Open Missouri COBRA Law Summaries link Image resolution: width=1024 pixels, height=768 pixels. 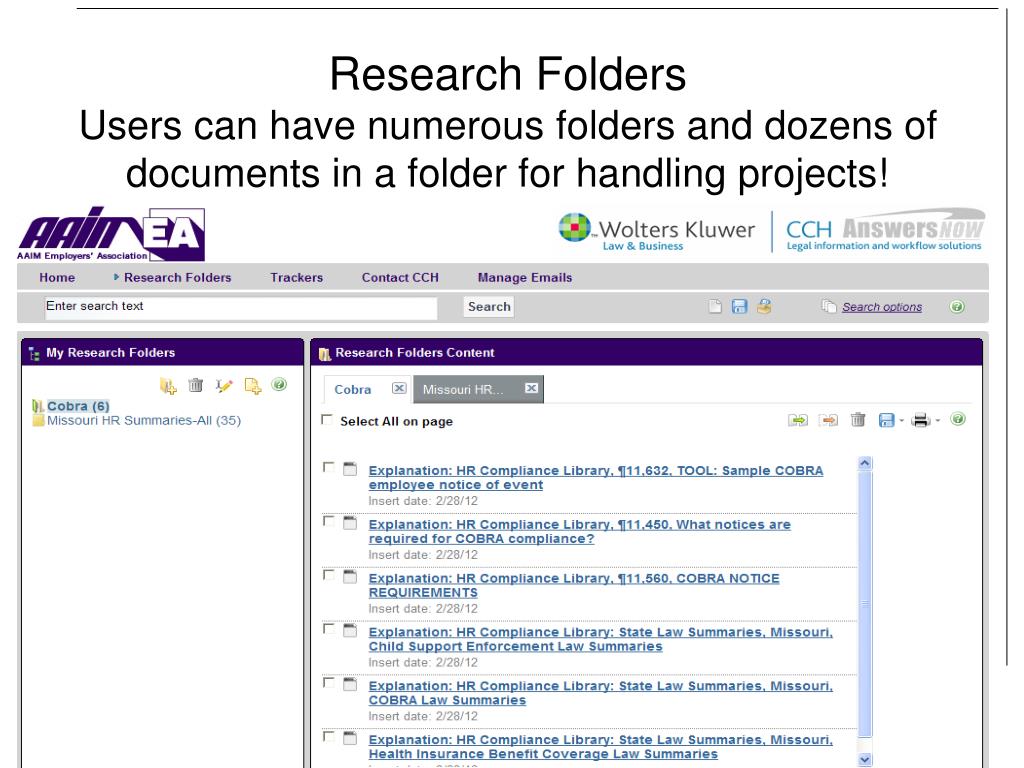(600, 693)
